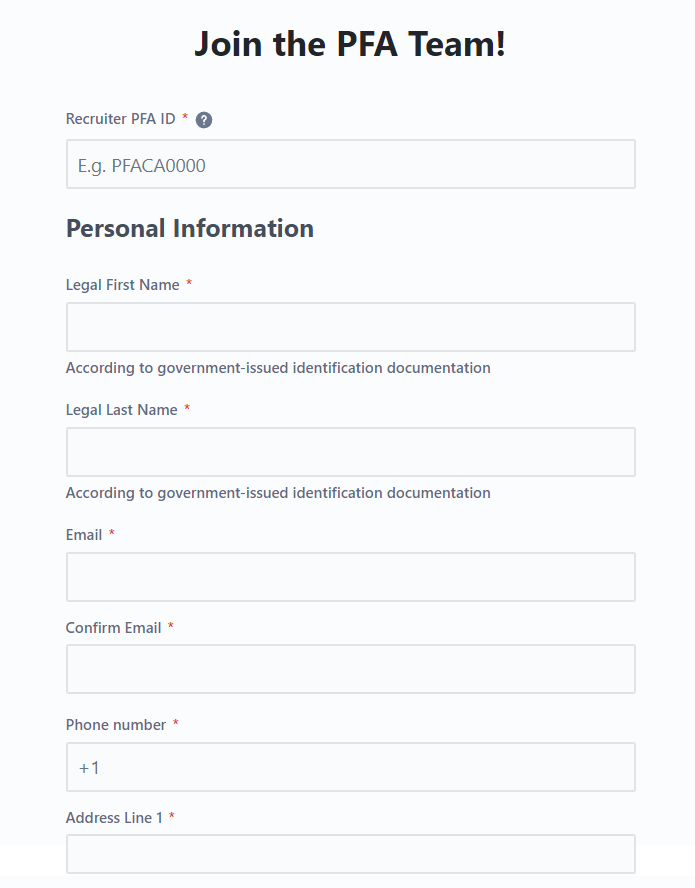The height and width of the screenshot is (888, 695).
Task: Select the Phone number field showing +1
Action: click(350, 767)
